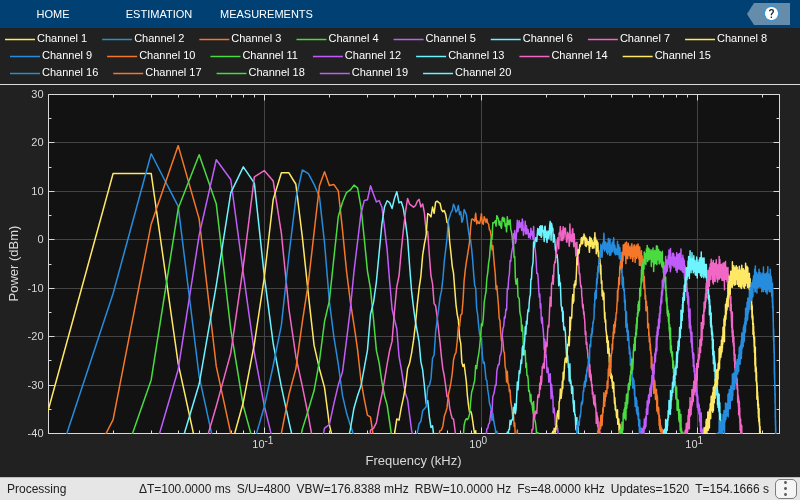Click Channel 19 legend label
The image size is (800, 500).
click(x=380, y=72)
